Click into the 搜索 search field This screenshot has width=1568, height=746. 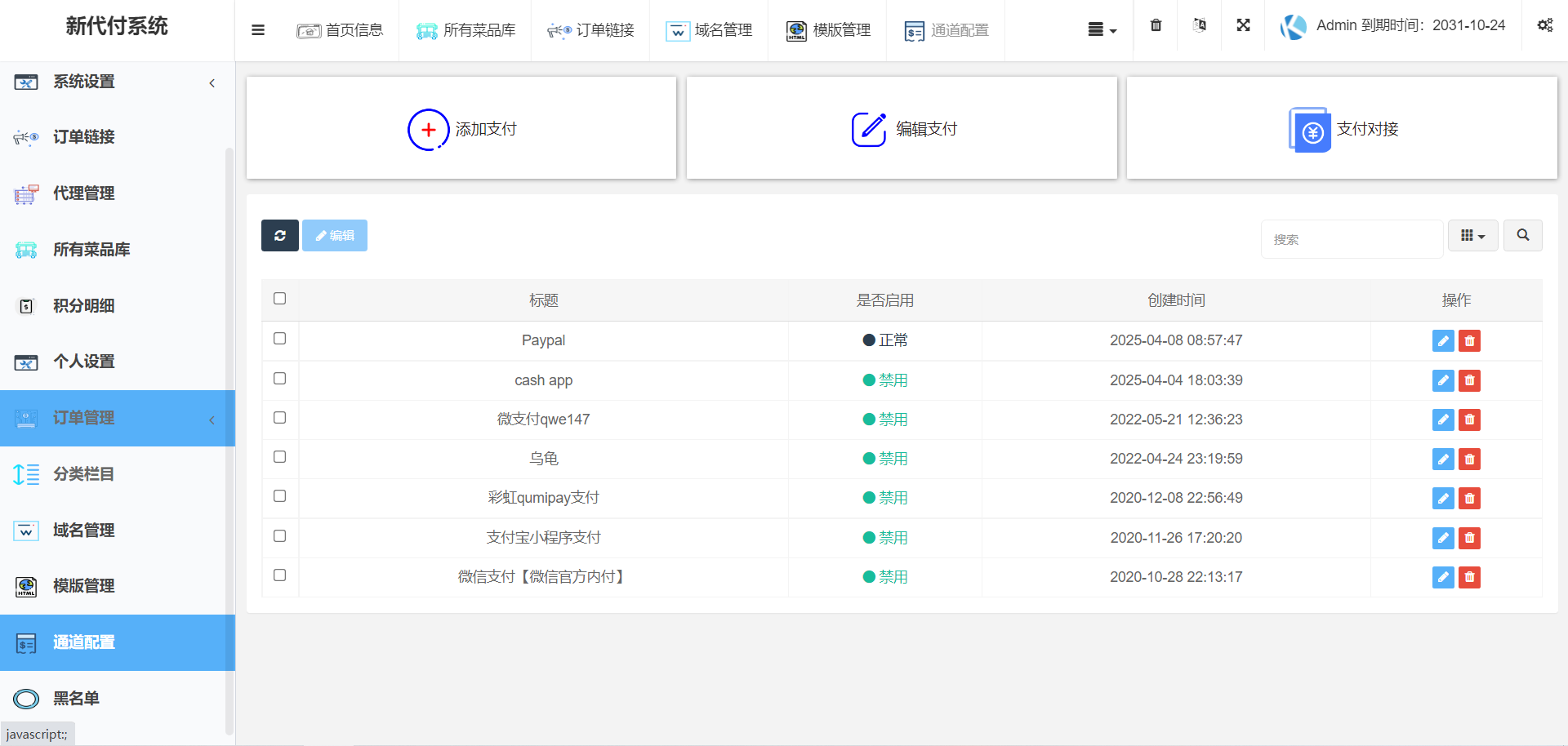[1352, 239]
